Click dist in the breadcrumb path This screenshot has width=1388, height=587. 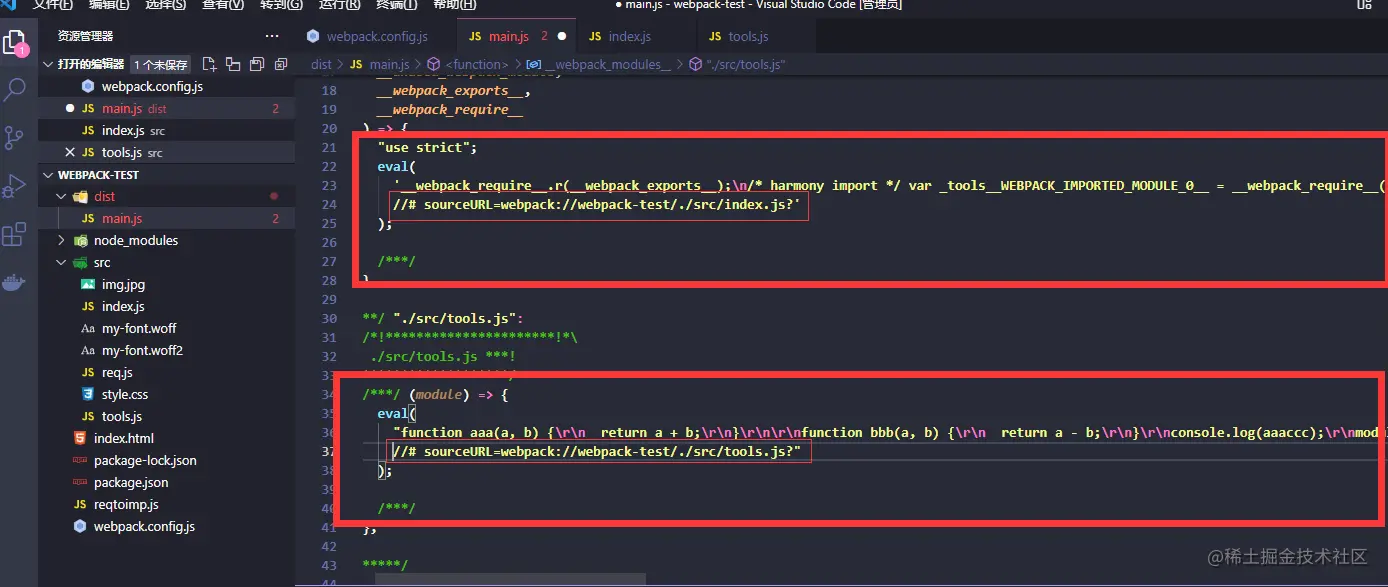tap(321, 64)
